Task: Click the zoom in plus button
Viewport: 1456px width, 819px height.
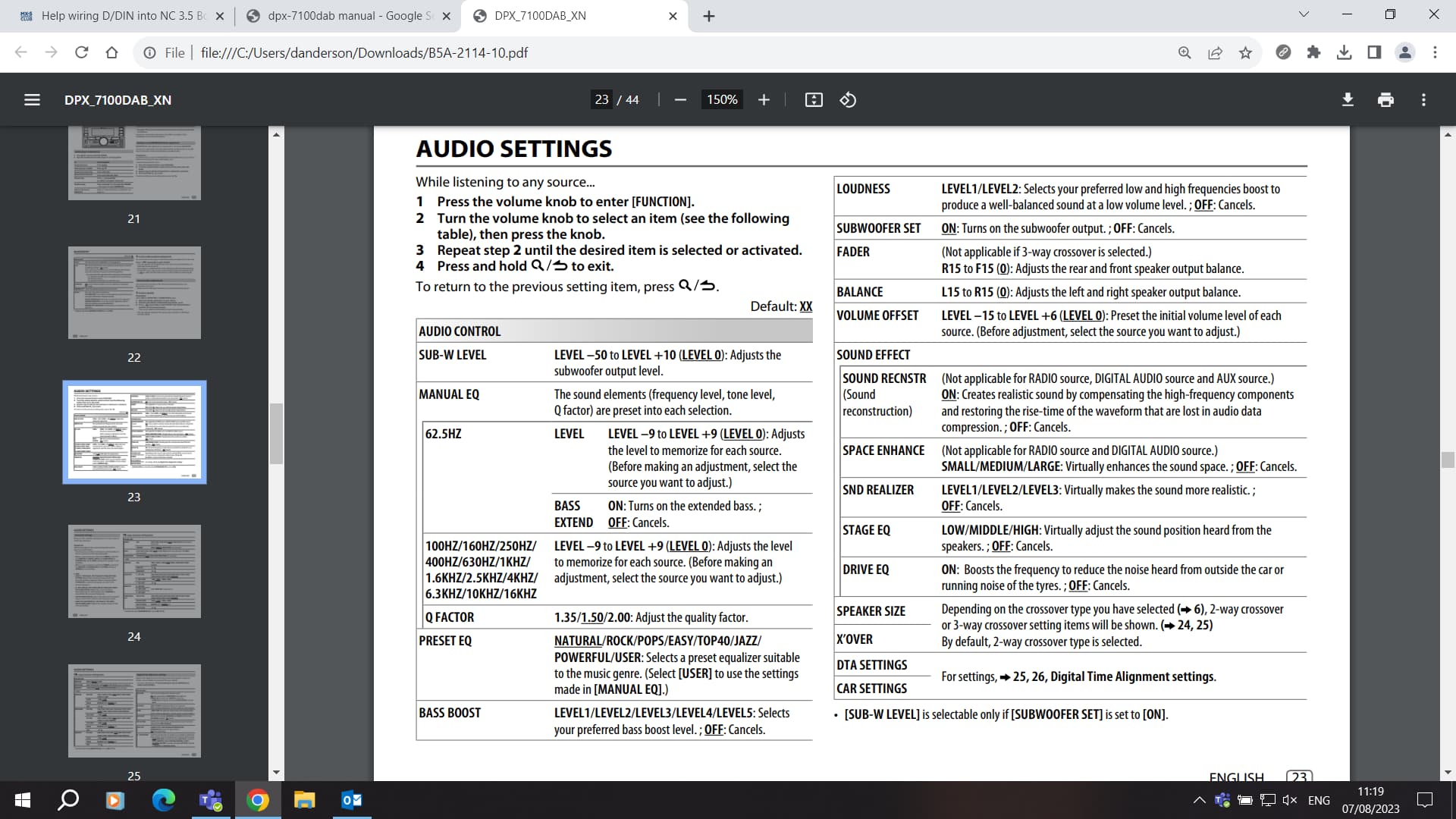Action: pos(764,100)
